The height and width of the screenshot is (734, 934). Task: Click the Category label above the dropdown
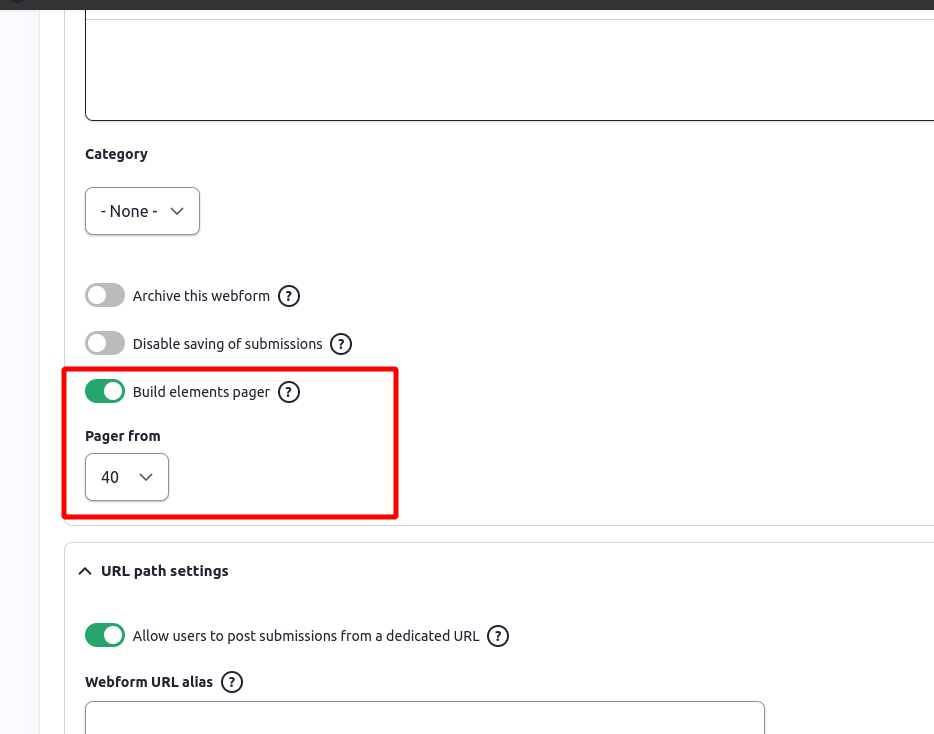coord(116,153)
